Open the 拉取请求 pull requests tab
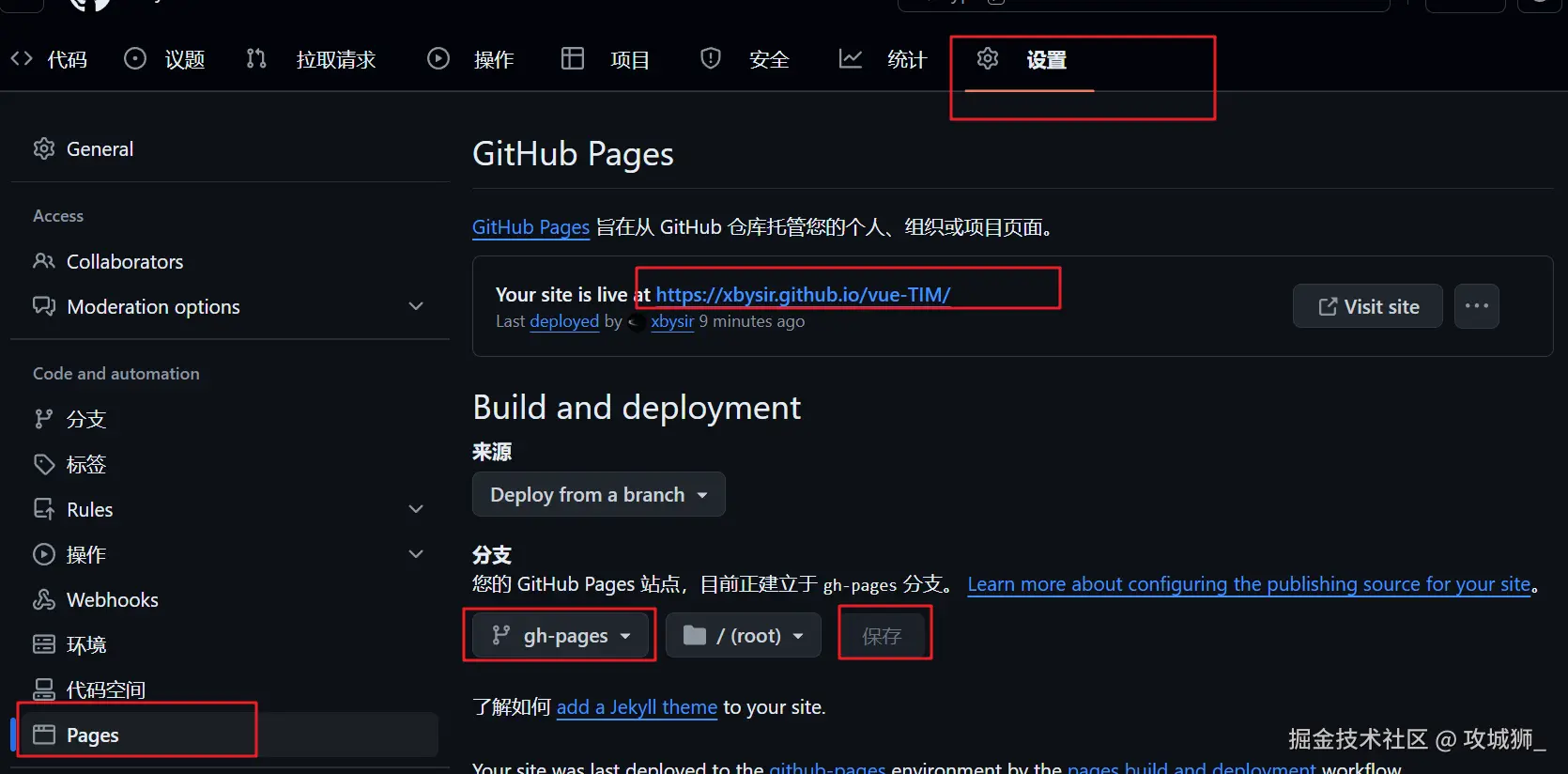The height and width of the screenshot is (774, 1568). tap(311, 60)
